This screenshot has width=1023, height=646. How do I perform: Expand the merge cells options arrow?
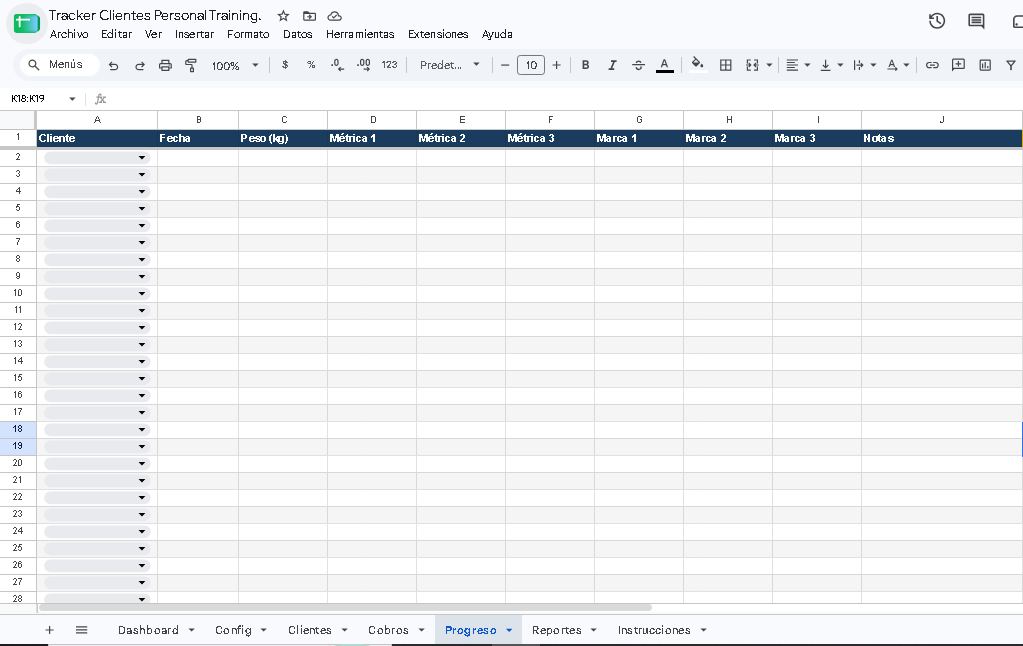tap(769, 65)
